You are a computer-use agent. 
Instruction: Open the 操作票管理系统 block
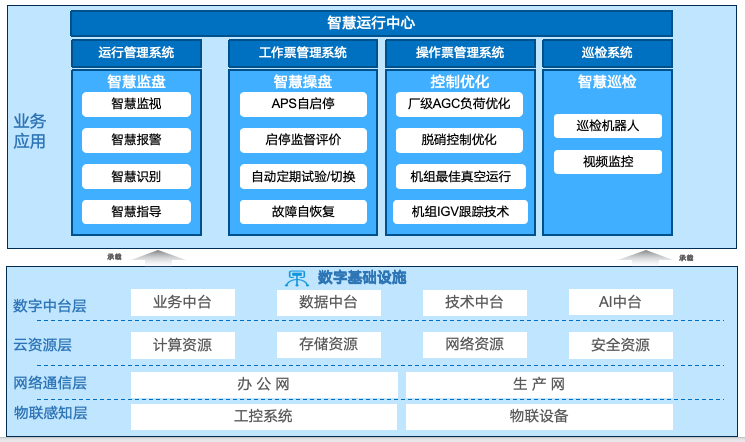[x=460, y=53]
